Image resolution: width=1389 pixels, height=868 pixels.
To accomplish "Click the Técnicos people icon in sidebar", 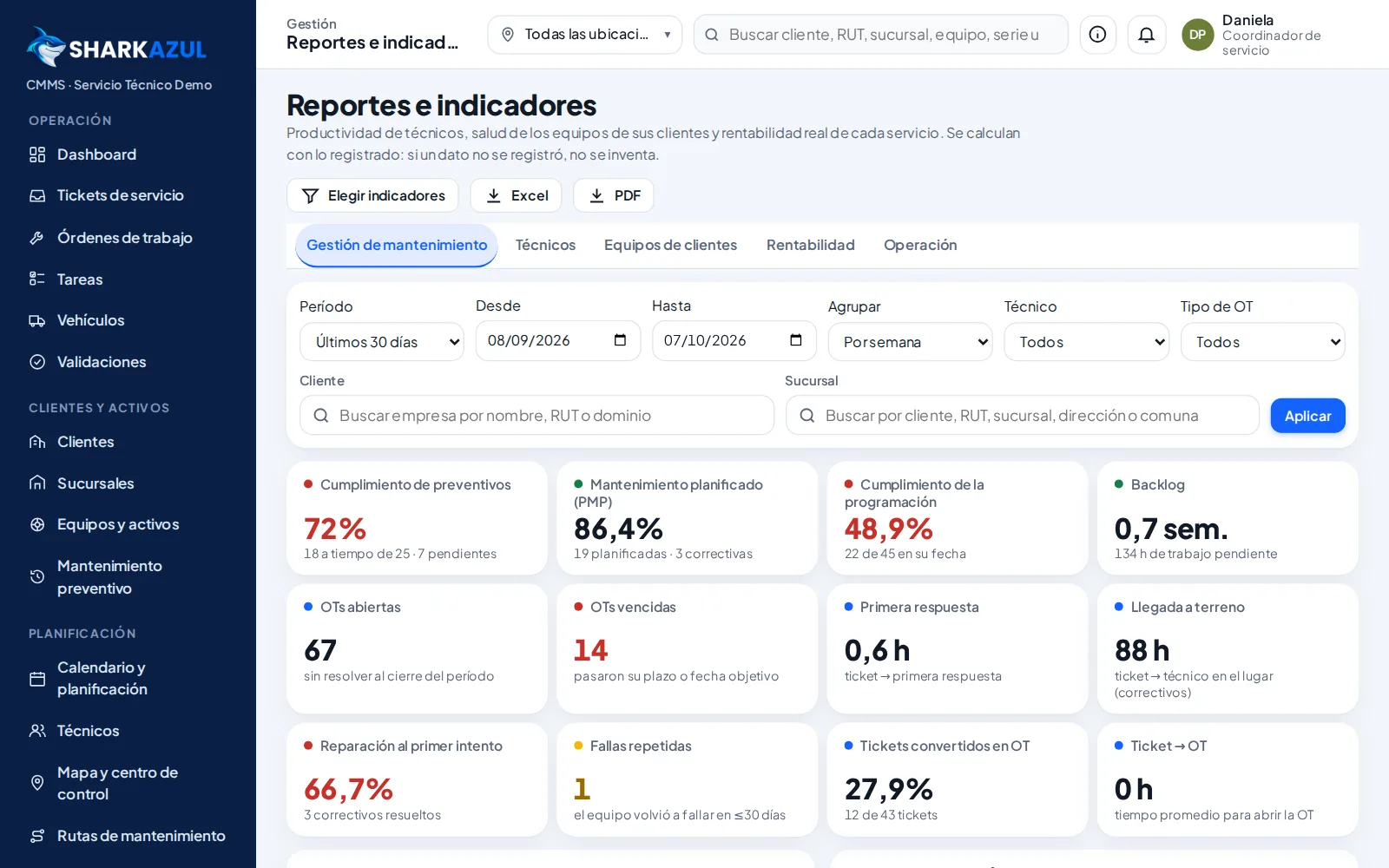I will tap(37, 731).
